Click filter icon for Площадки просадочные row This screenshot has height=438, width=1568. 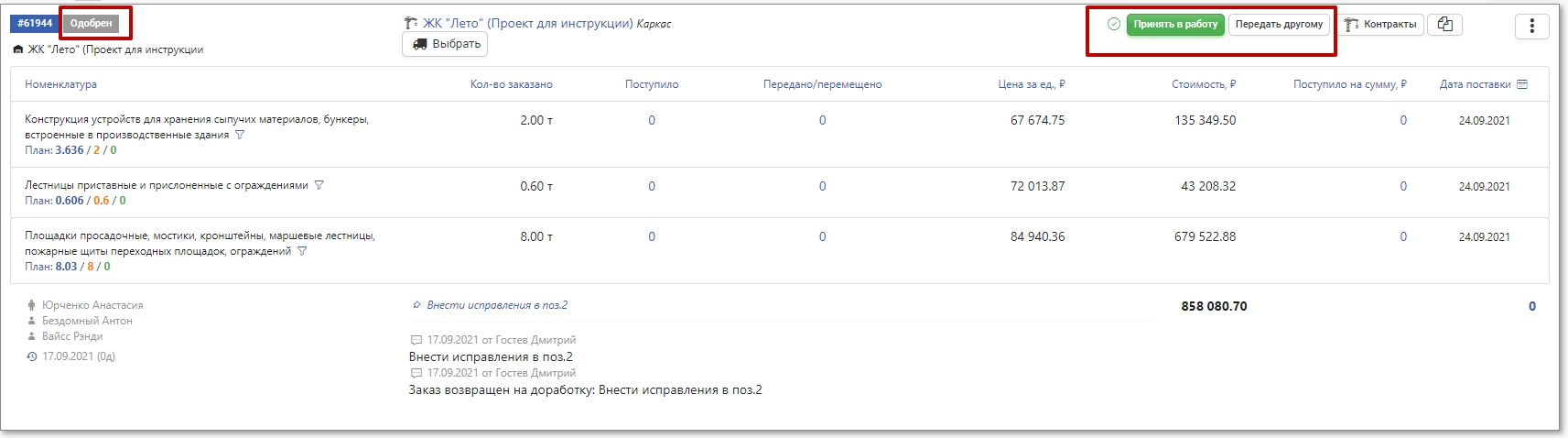pyautogui.click(x=302, y=251)
